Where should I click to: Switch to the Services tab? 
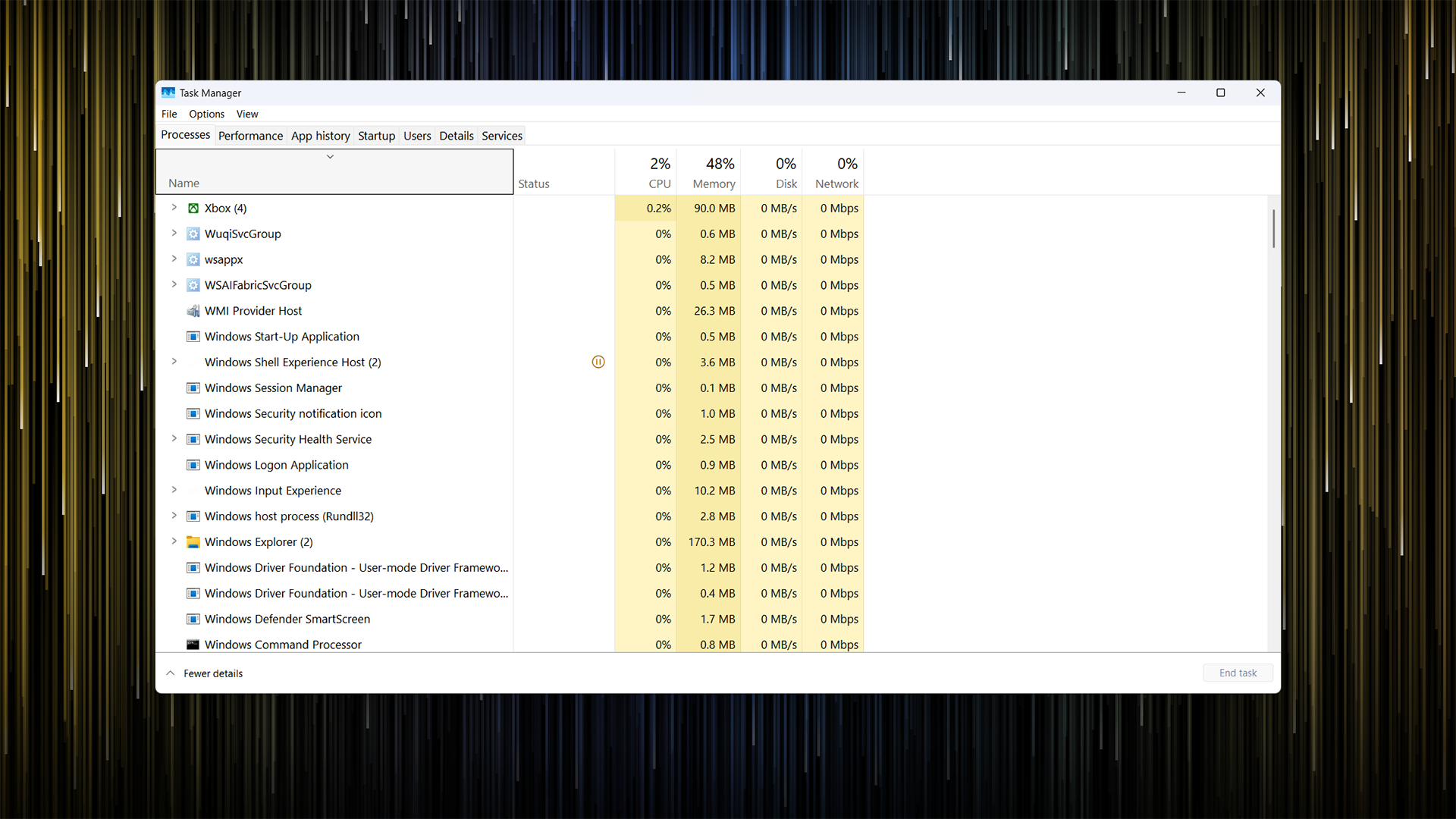(502, 136)
